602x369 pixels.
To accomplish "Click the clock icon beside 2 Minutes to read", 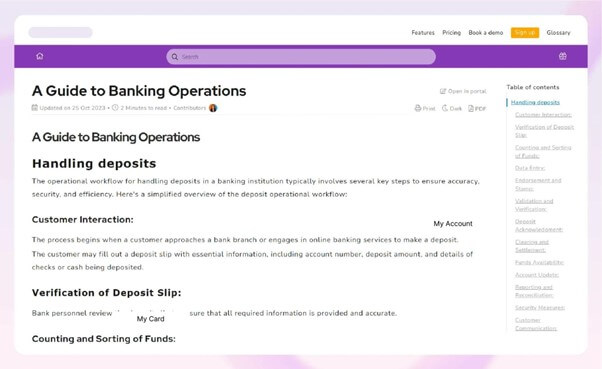I will [115, 108].
